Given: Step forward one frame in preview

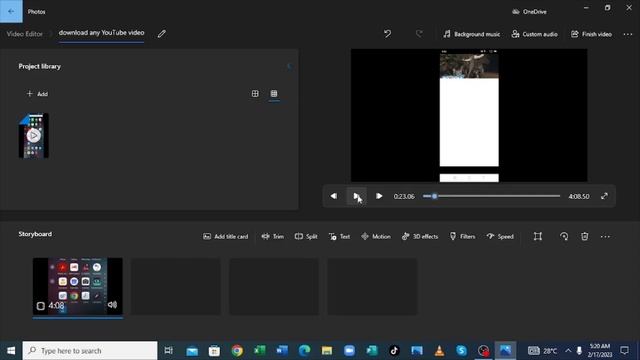Looking at the screenshot, I should (379, 196).
